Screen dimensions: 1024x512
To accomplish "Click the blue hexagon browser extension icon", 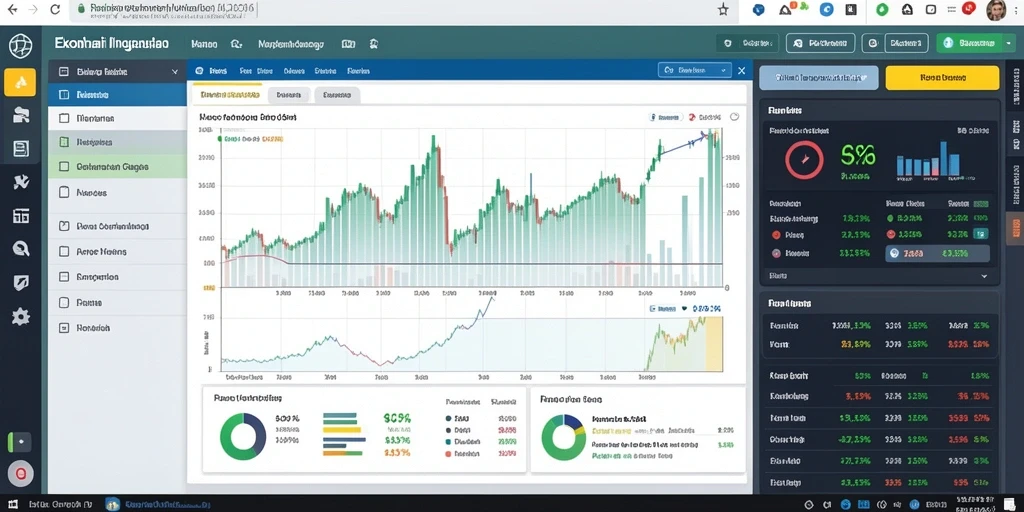I will click(758, 10).
